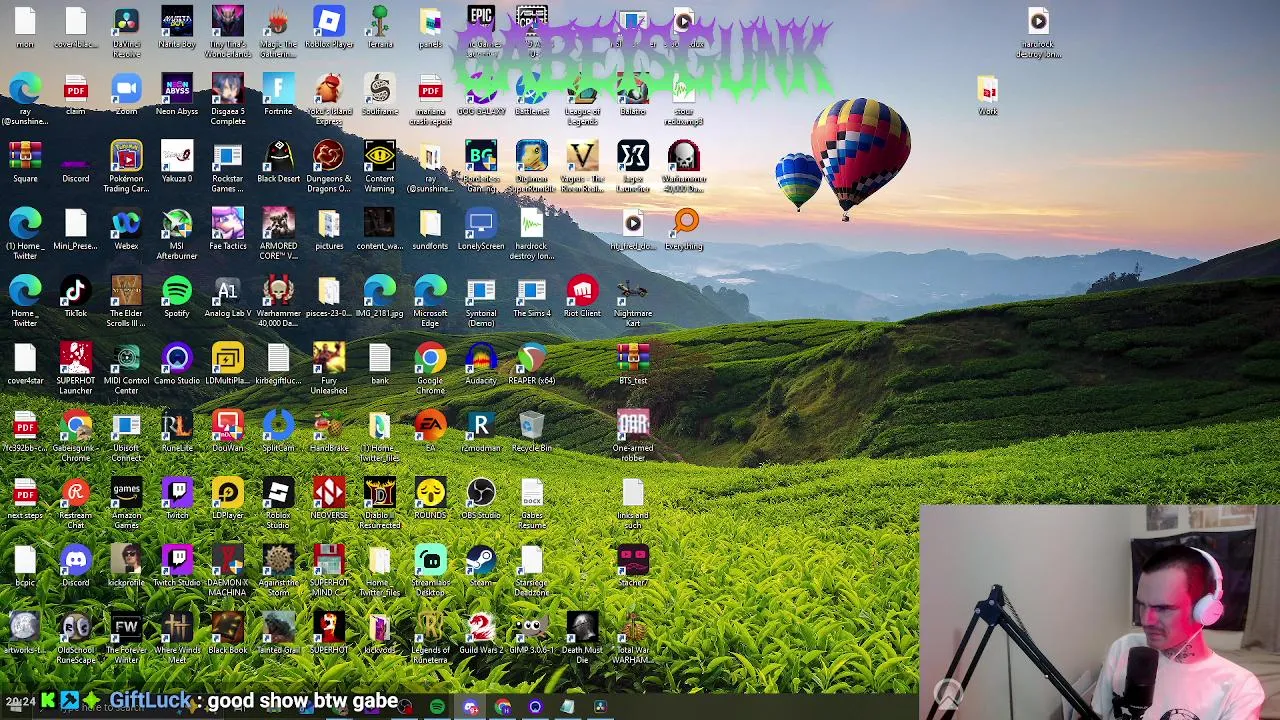
Task: Select the links and such file
Action: point(633,503)
